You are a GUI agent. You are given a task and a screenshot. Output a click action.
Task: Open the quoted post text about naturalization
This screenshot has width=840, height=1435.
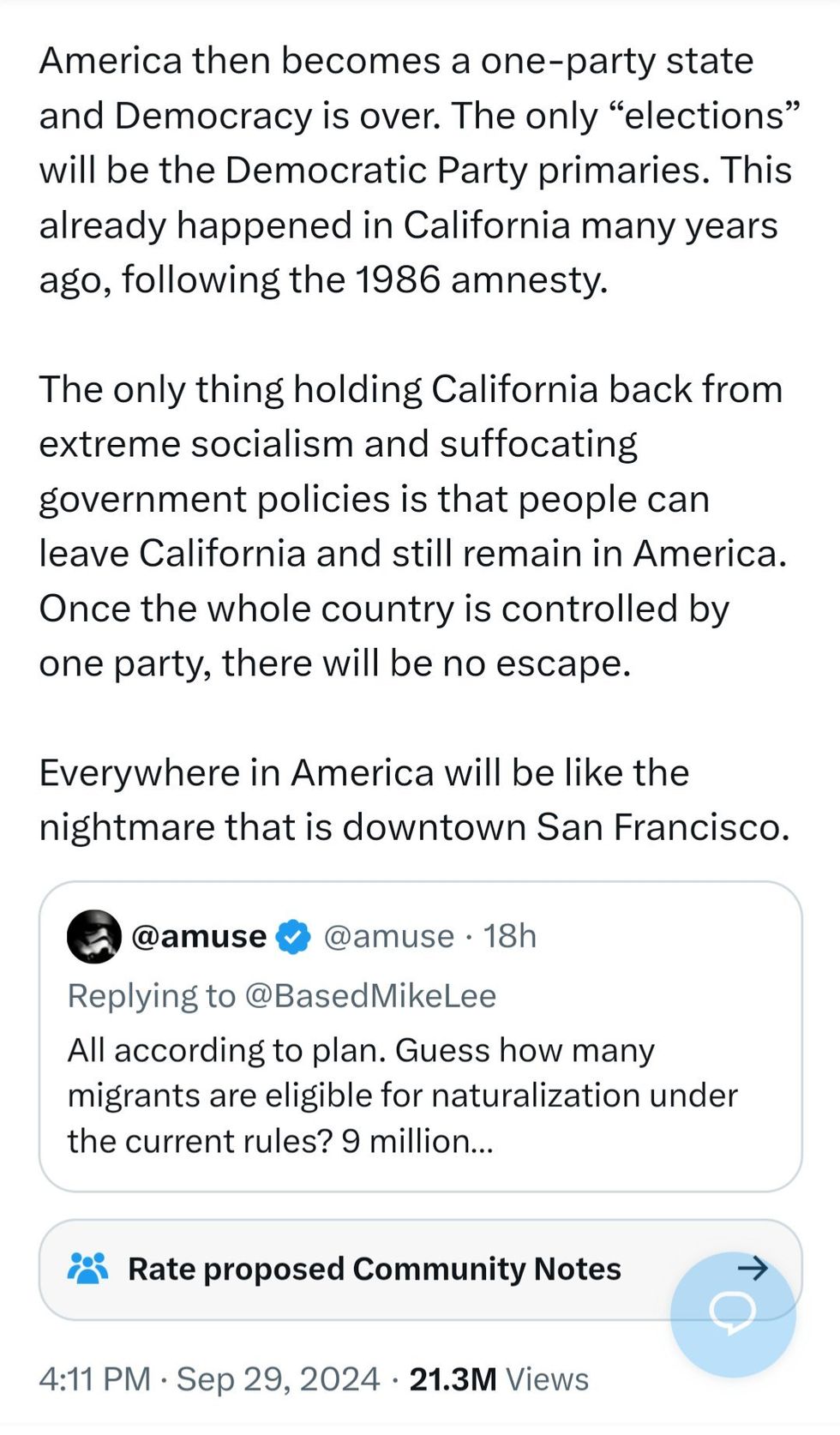click(403, 1096)
